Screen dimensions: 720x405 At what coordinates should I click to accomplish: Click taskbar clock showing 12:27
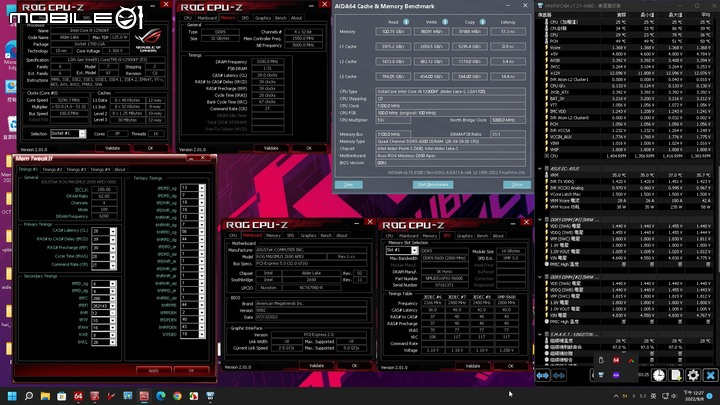click(x=693, y=396)
